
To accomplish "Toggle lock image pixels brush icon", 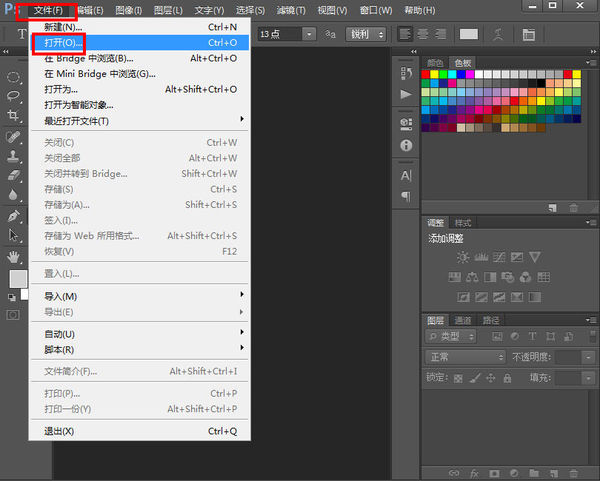I will pyautogui.click(x=475, y=378).
